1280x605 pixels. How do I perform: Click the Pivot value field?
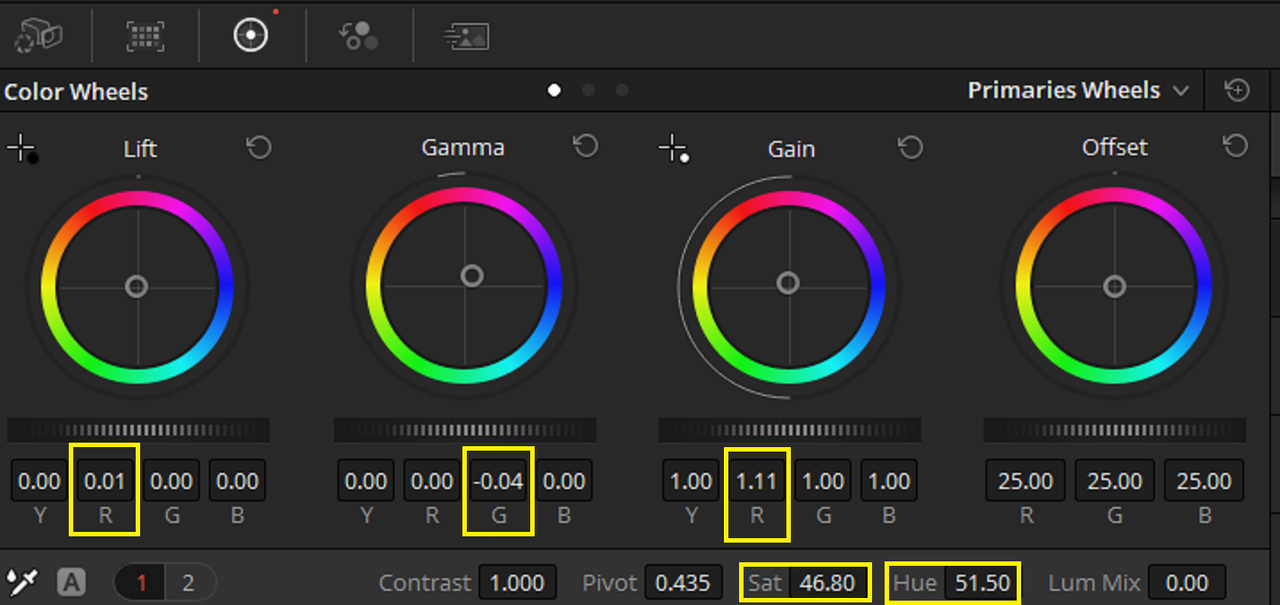tap(684, 582)
